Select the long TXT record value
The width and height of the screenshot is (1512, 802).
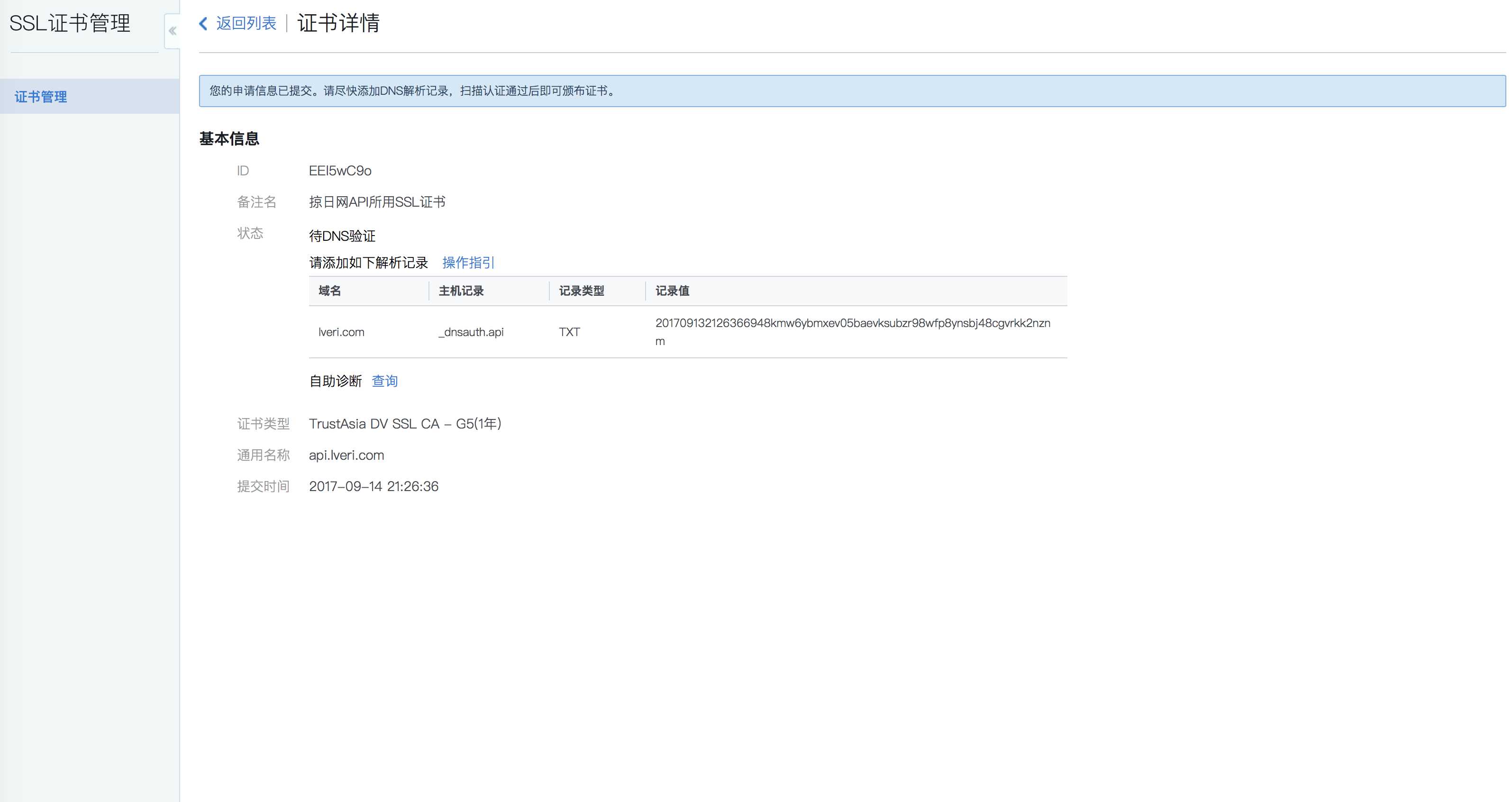tap(853, 332)
